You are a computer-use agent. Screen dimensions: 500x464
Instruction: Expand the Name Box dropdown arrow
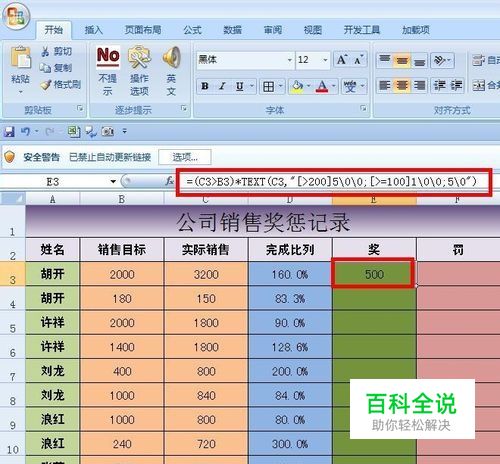(113, 182)
